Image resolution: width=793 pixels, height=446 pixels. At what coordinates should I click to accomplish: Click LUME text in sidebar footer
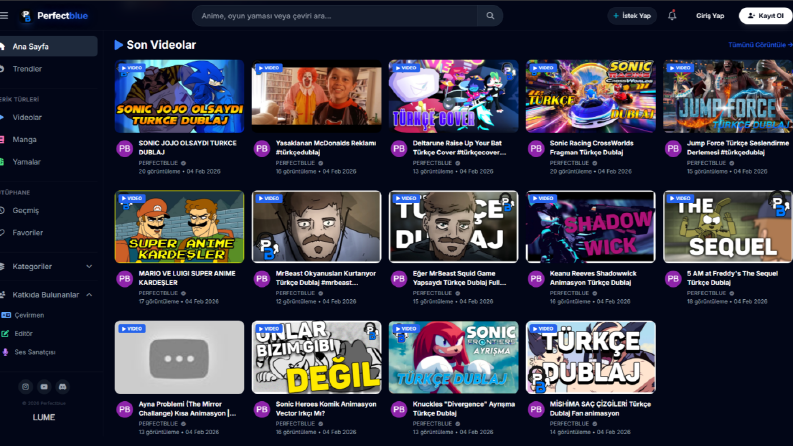pos(44,417)
